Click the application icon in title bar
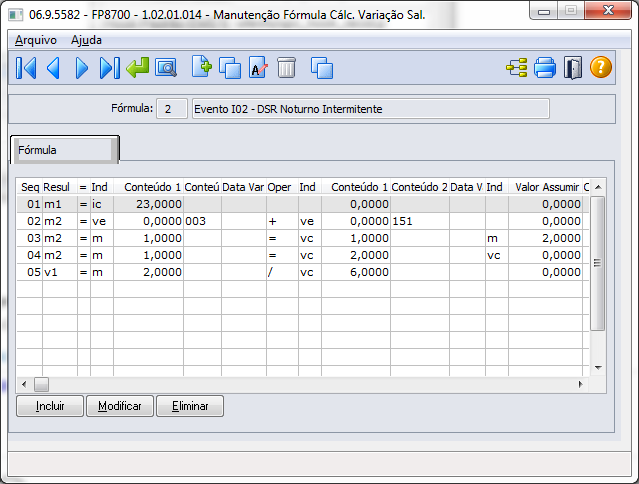Image resolution: width=639 pixels, height=484 pixels. (15, 15)
